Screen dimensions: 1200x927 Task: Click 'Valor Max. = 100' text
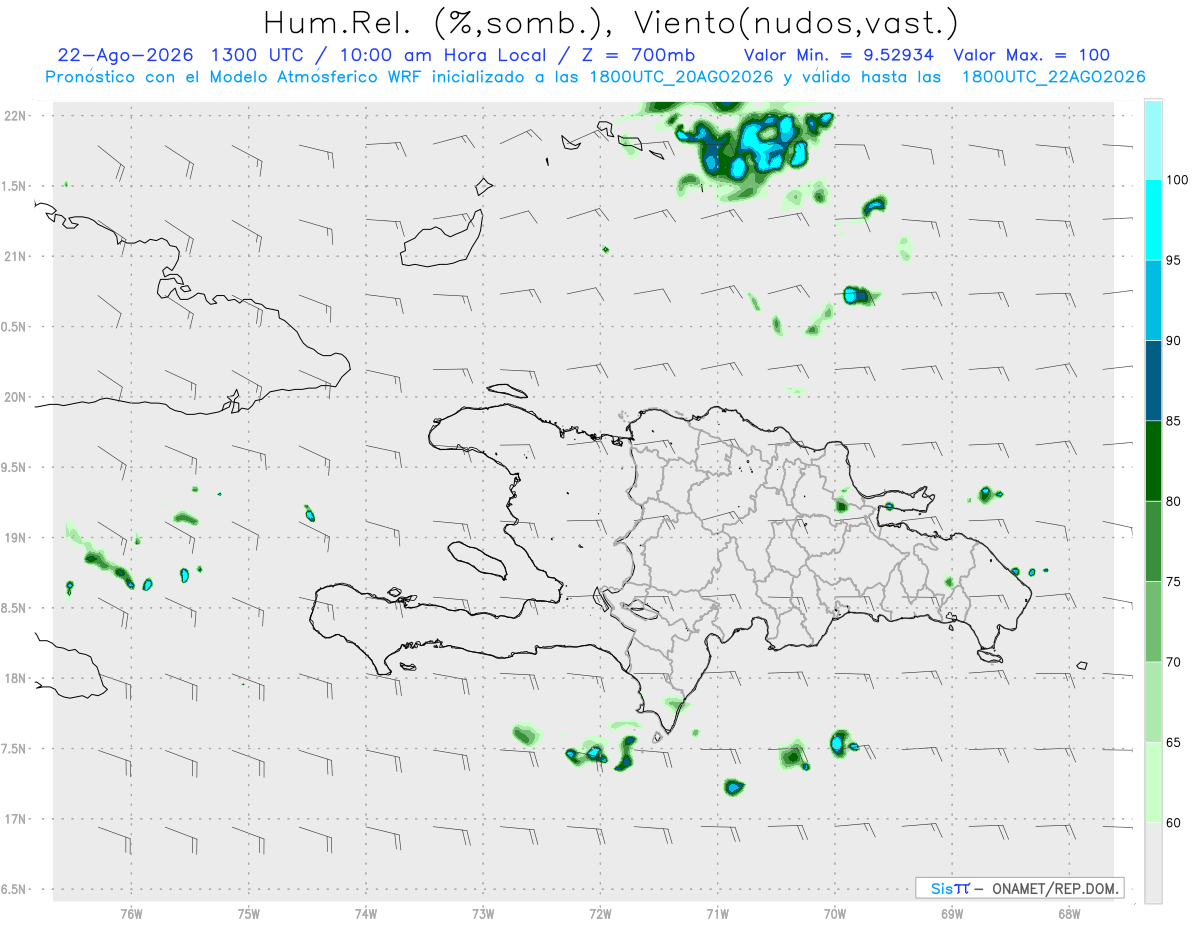(1031, 55)
